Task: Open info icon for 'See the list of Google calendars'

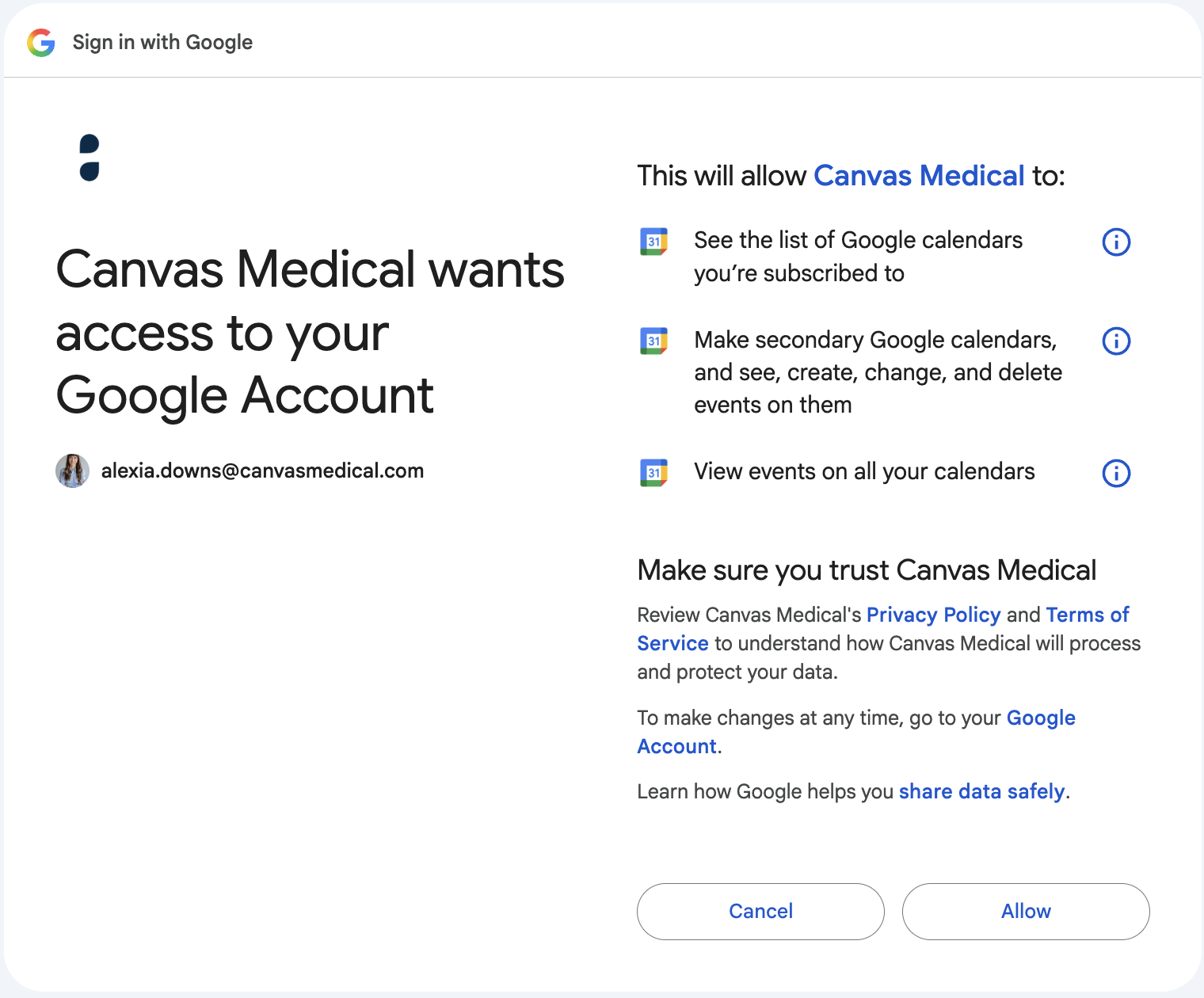Action: point(1116,242)
